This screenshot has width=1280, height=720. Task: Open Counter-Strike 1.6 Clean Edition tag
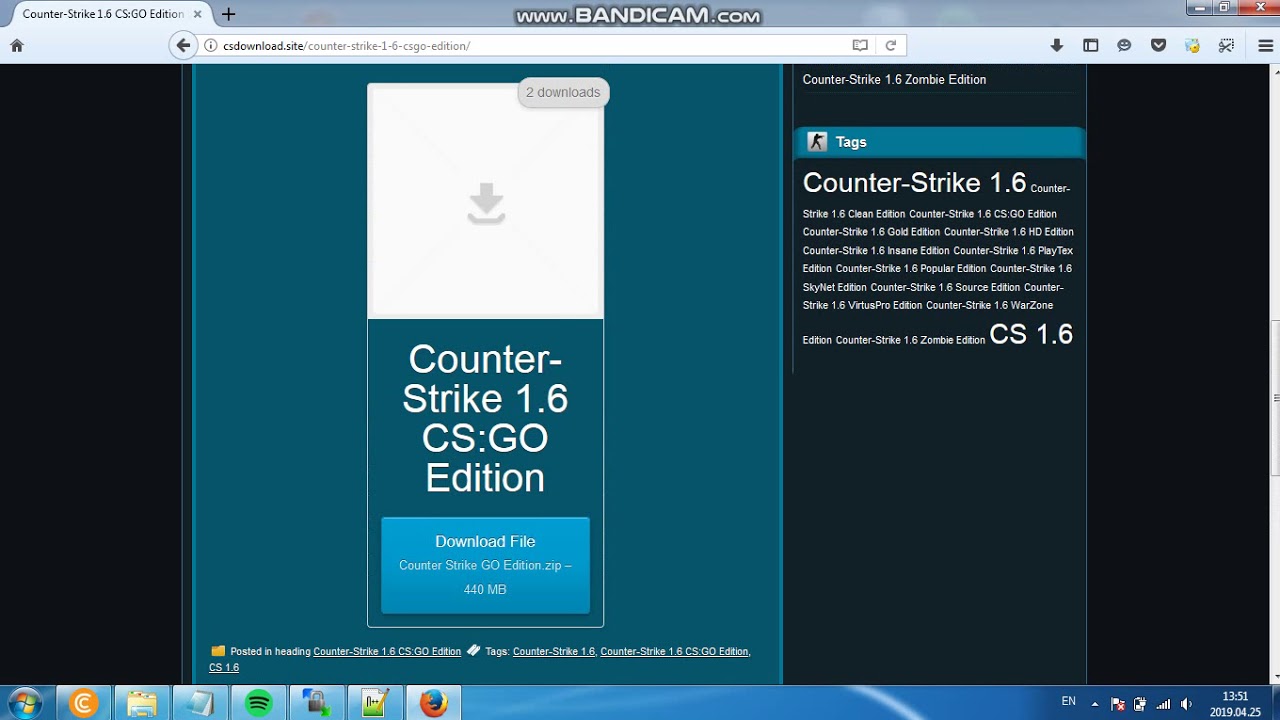(936, 201)
